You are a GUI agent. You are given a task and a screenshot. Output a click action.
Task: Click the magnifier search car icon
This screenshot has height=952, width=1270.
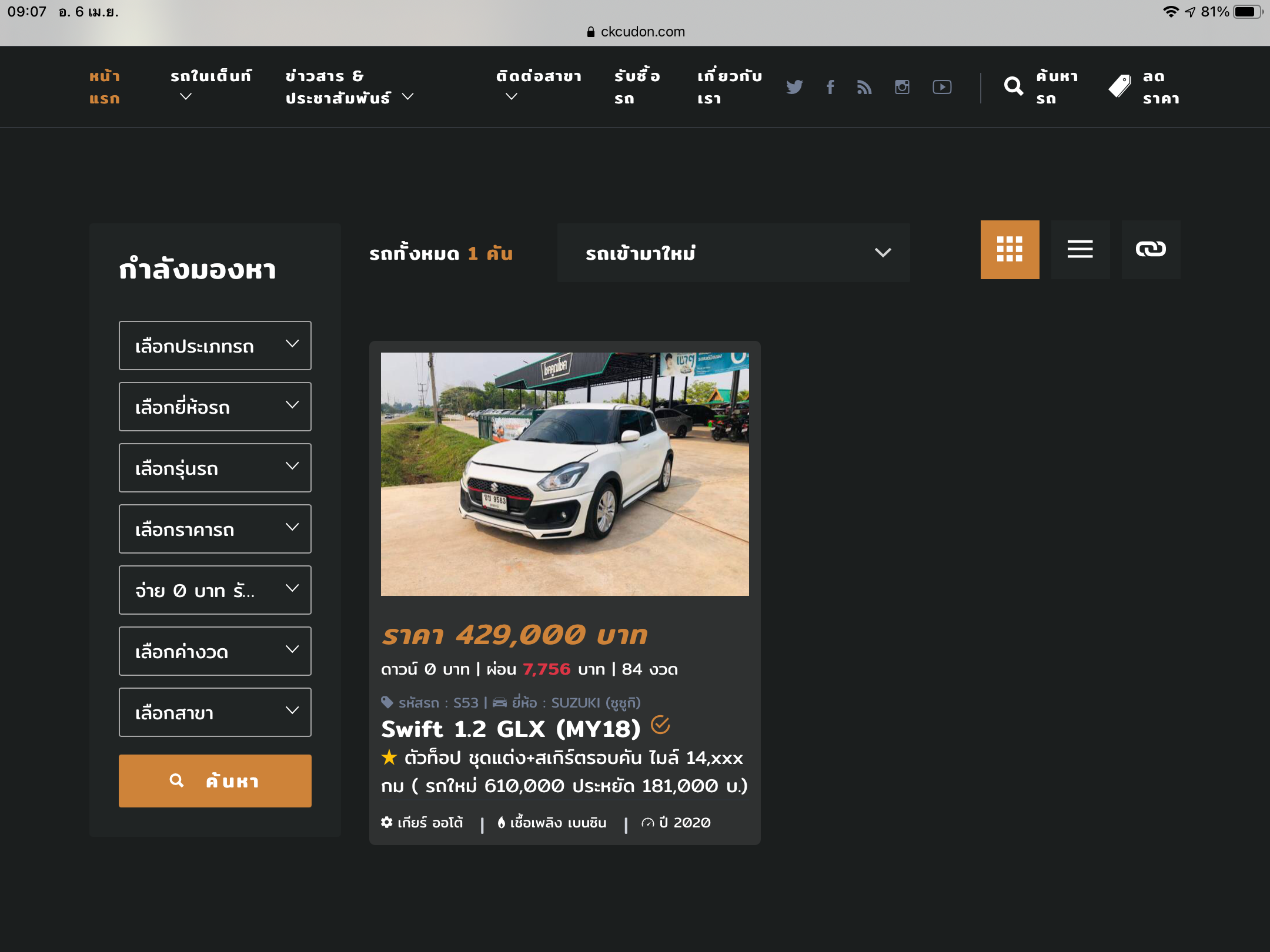click(1013, 86)
